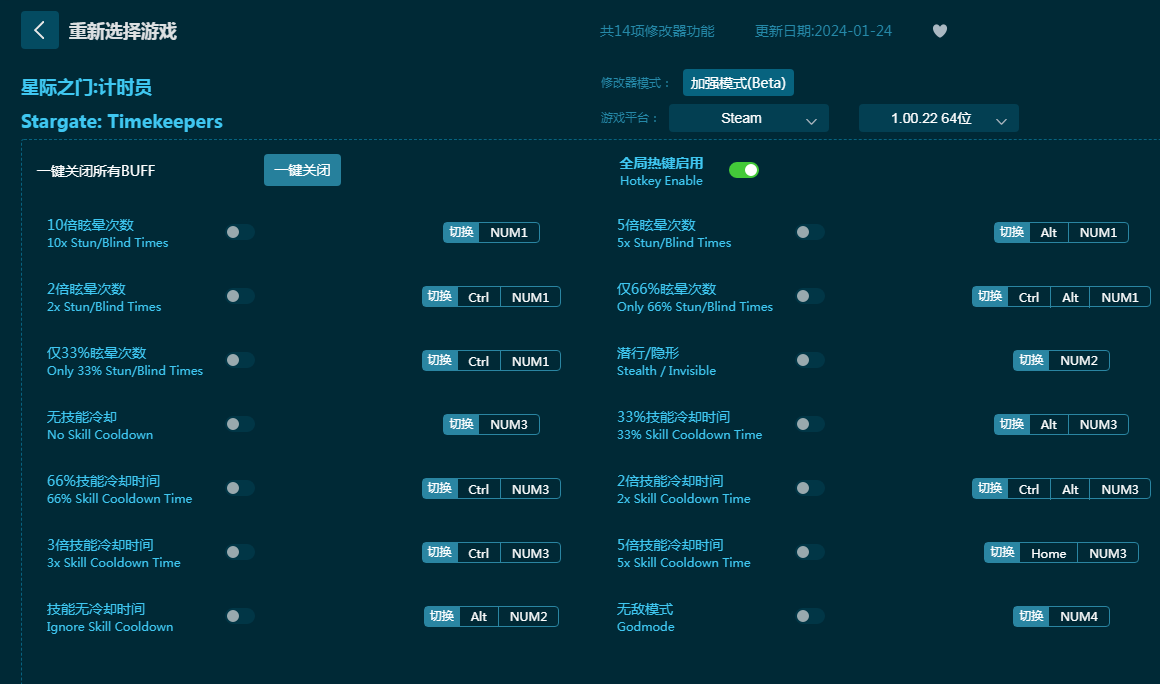Click the 重新选择游戏 header text
1160x684 pixels.
point(122,31)
